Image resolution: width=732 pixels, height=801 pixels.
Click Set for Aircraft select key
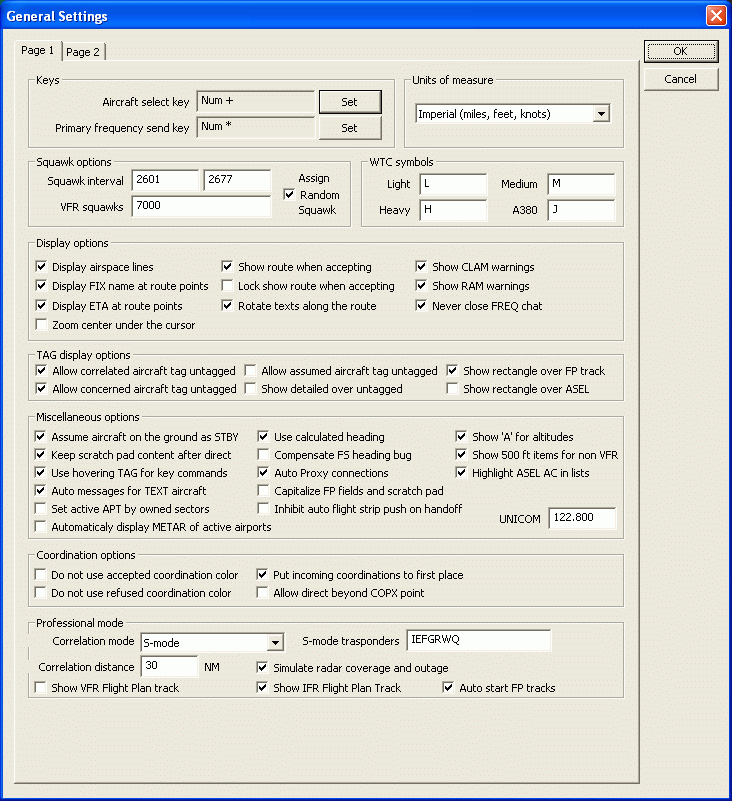point(350,102)
